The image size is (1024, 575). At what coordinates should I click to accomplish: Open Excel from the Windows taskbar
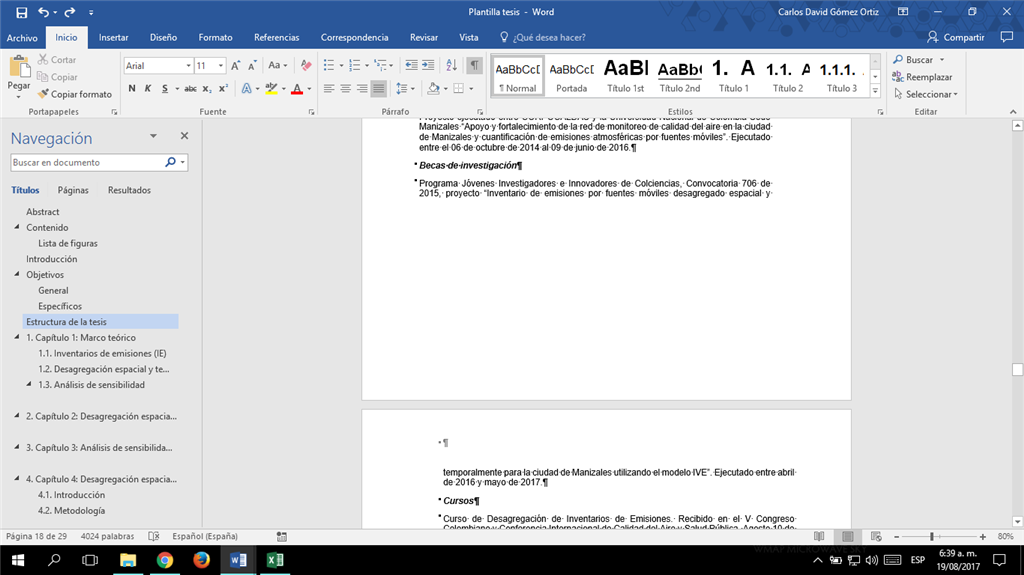[275, 560]
